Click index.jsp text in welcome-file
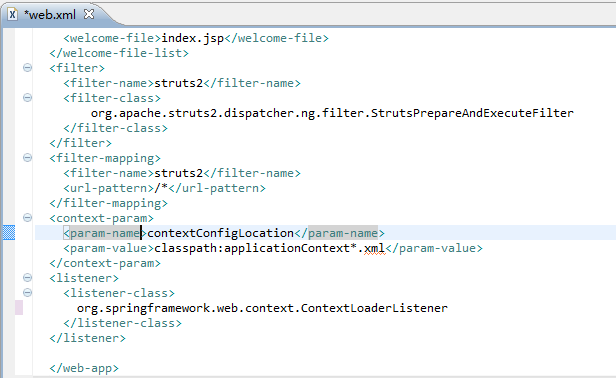616x378 pixels. coord(192,38)
